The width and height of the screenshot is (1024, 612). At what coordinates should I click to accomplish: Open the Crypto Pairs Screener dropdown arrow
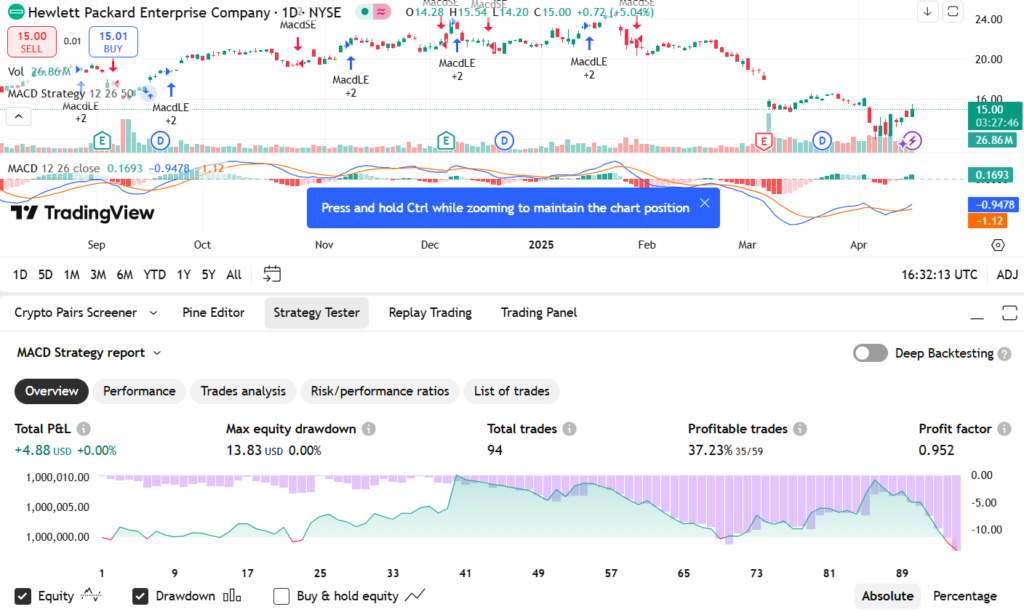point(153,313)
